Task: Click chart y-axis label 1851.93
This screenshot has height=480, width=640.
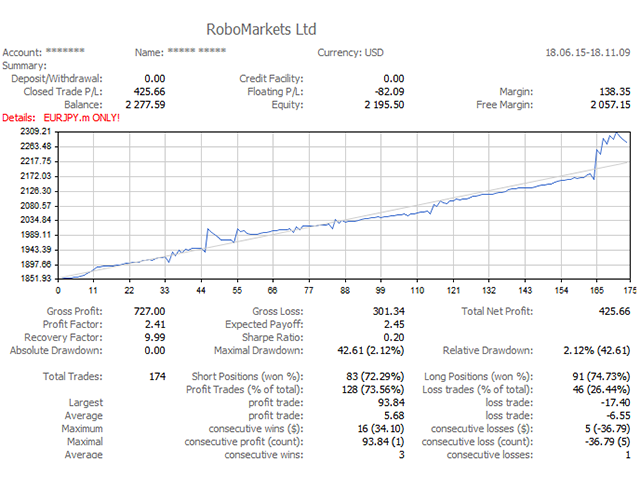Action: tap(36, 279)
